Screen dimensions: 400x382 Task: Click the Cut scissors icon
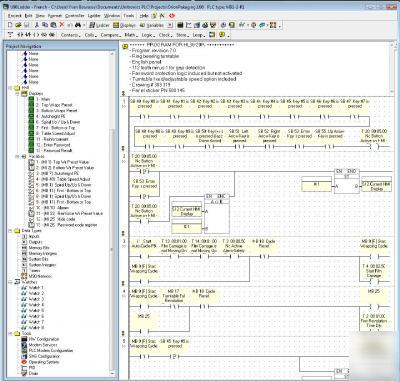37,25
